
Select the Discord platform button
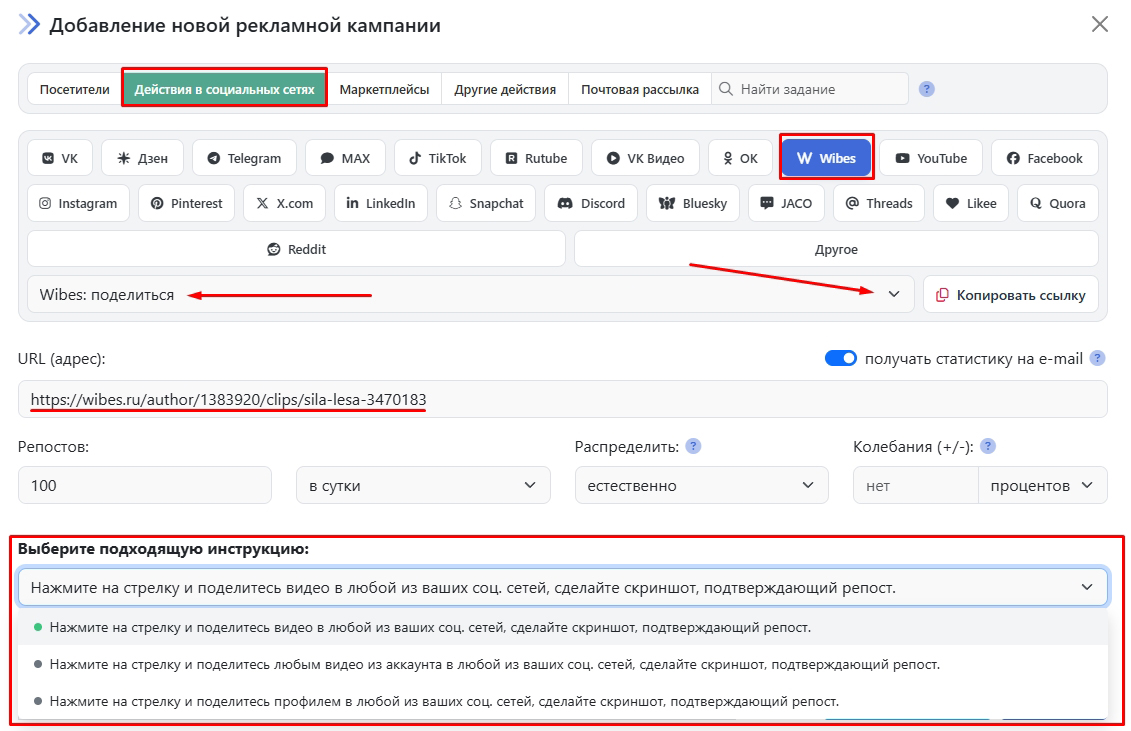coord(590,203)
